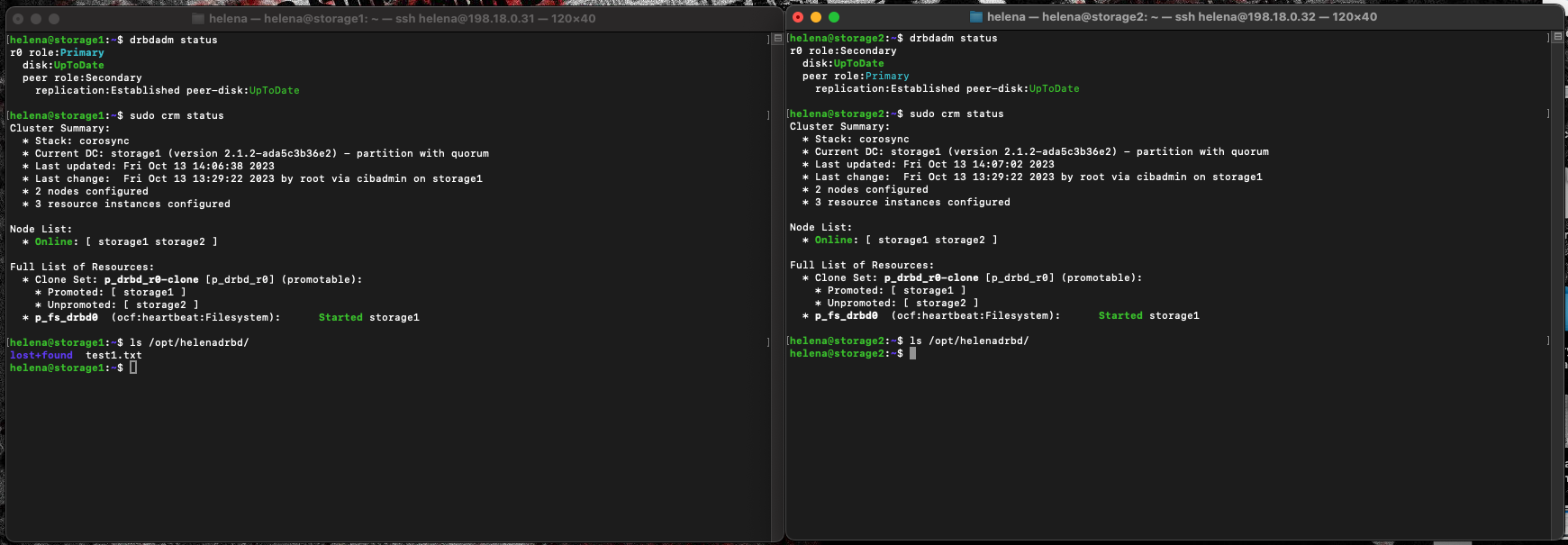Click the Online label in storage2 node list
The image size is (1568, 545).
[834, 240]
